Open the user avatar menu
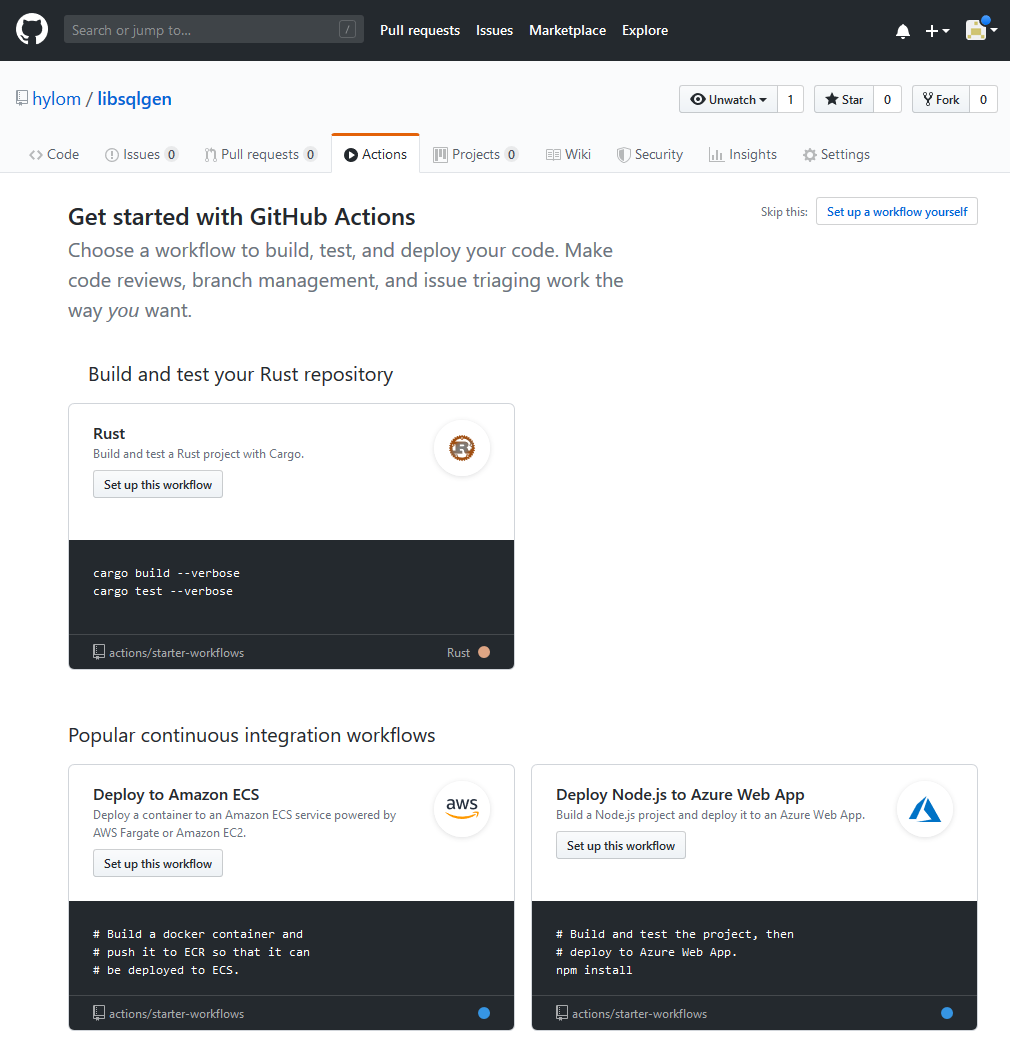 [981, 30]
